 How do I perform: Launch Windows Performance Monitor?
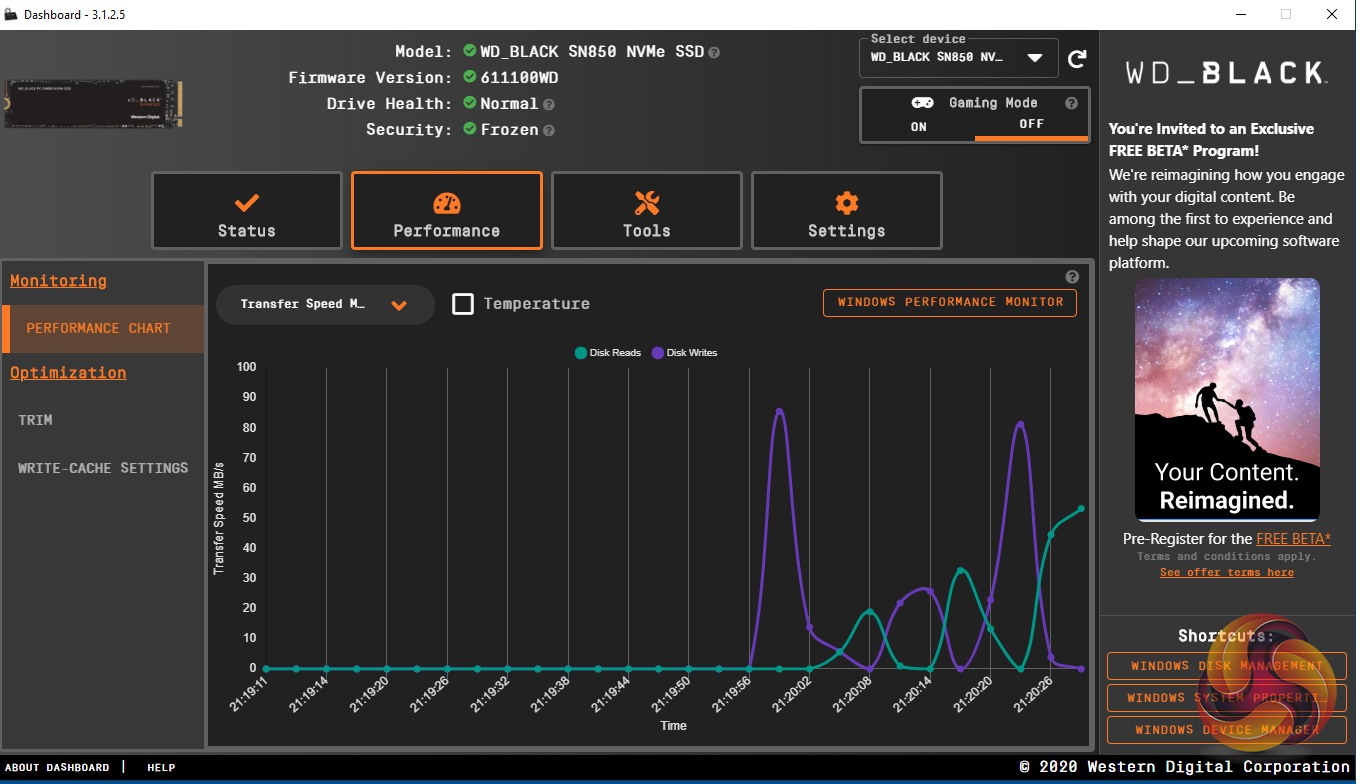pos(949,303)
